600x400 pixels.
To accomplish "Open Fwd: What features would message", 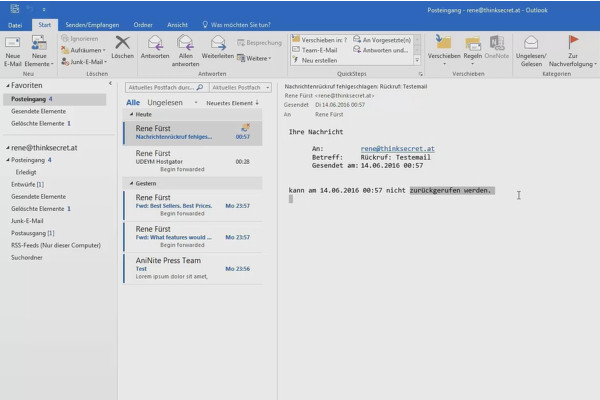I will tap(193, 237).
